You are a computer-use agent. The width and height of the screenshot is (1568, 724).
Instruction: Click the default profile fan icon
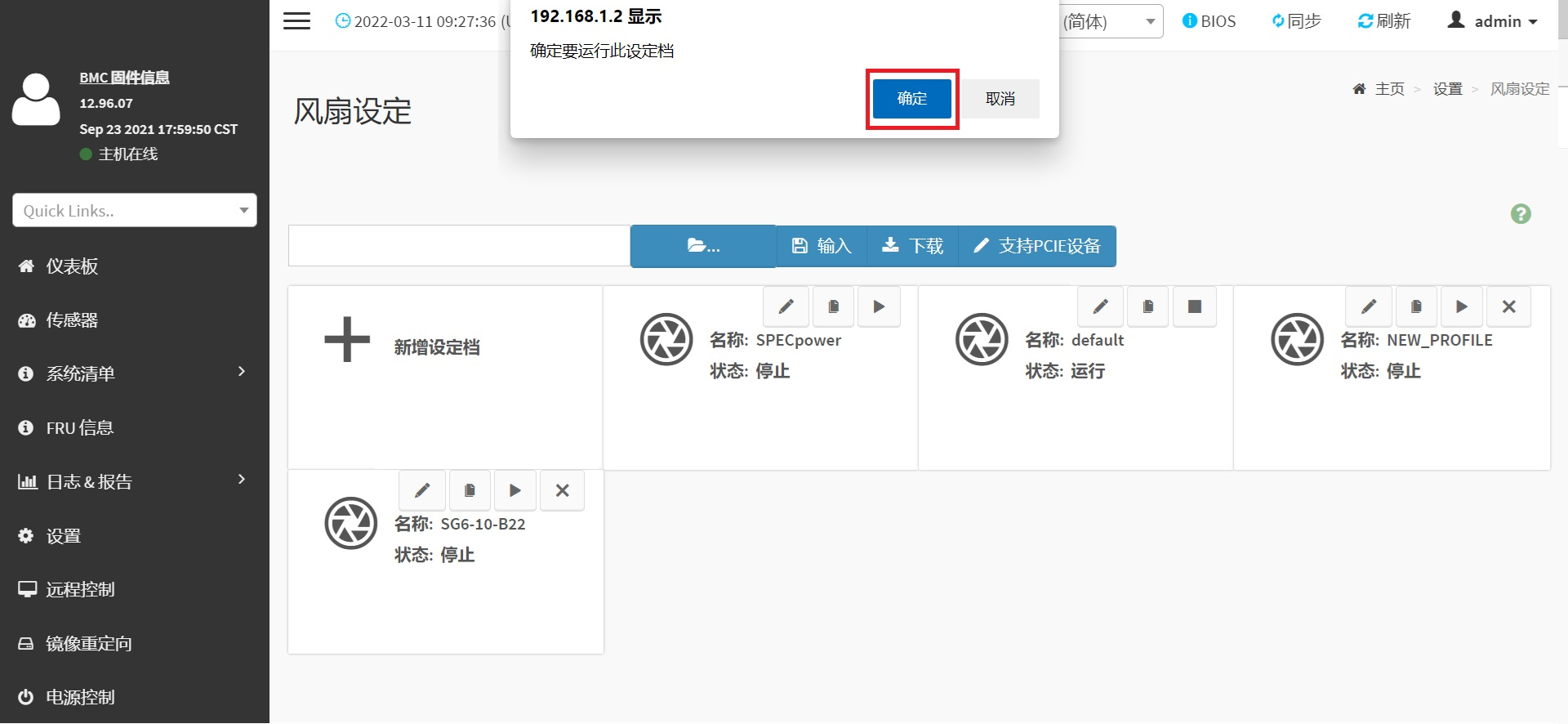(x=982, y=339)
